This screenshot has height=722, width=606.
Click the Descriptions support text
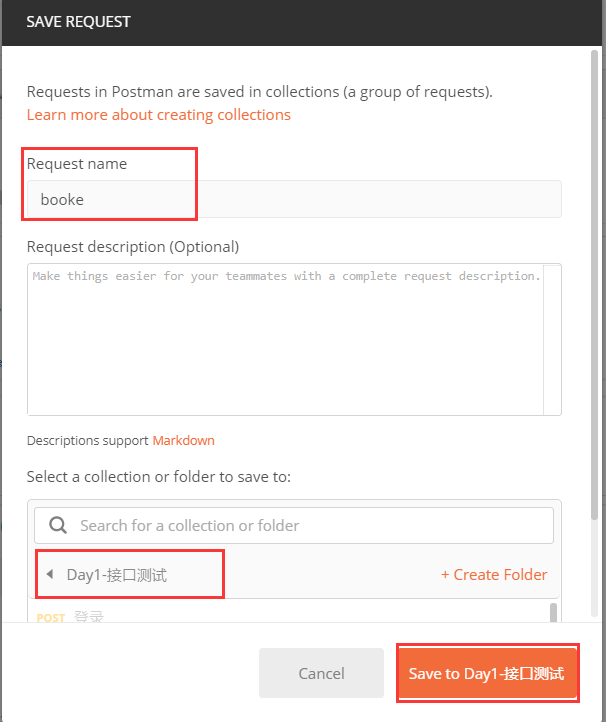click(x=88, y=440)
